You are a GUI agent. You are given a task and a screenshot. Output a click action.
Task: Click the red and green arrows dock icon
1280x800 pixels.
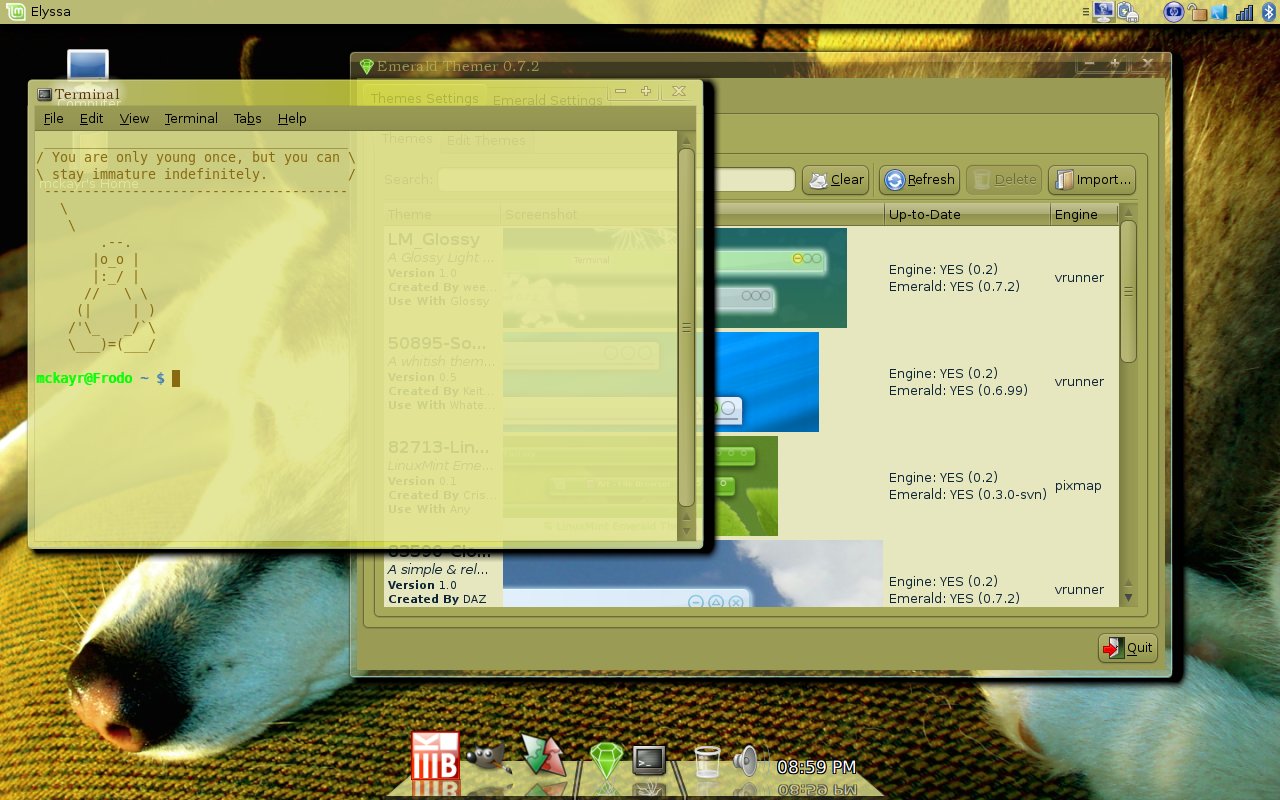tap(543, 755)
